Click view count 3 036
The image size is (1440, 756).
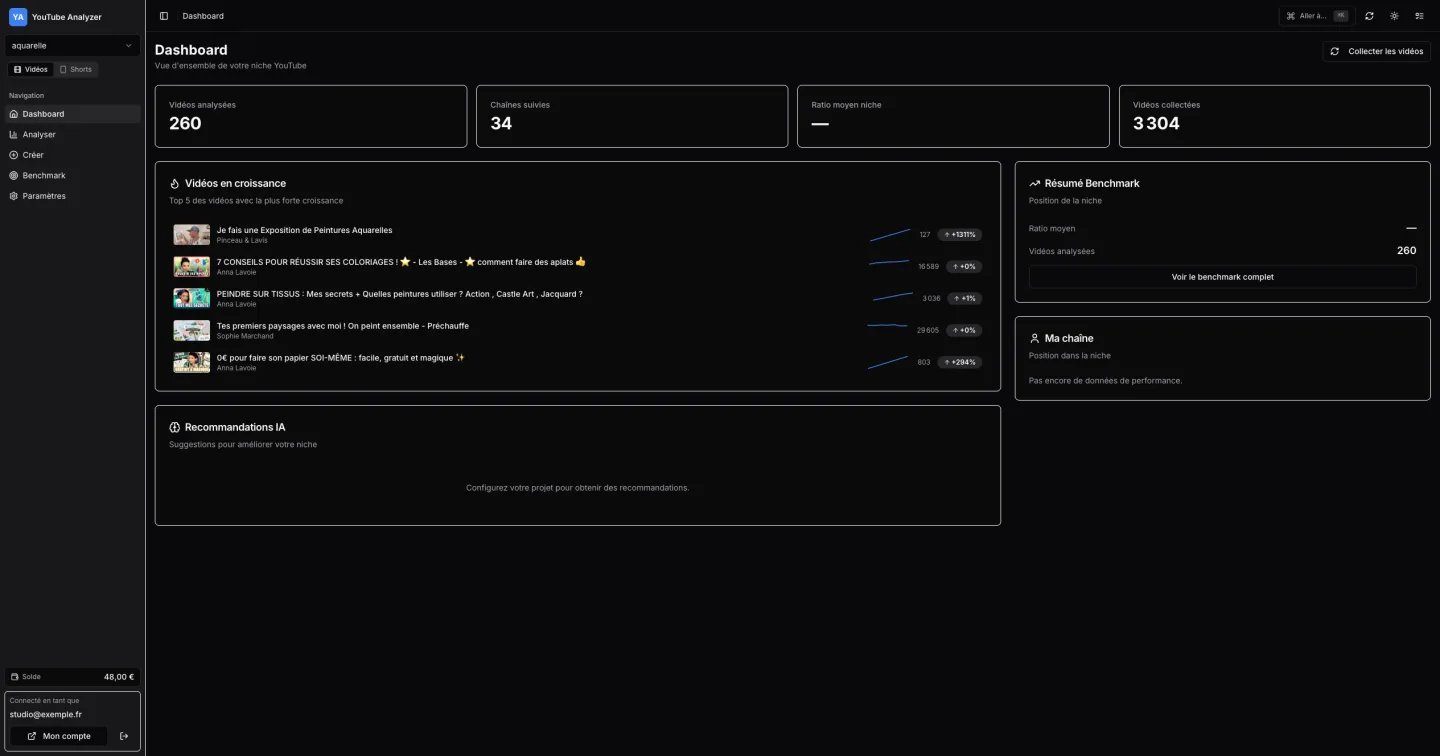coord(931,298)
